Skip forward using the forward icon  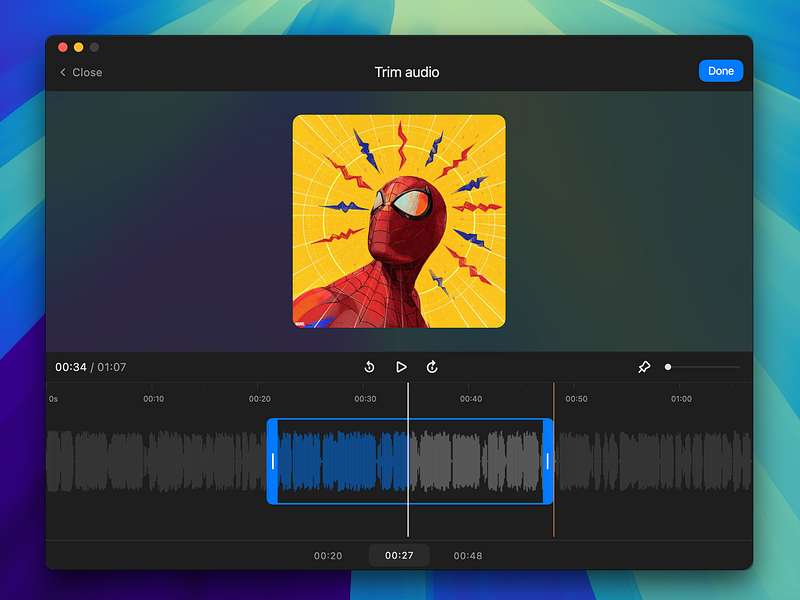pos(432,367)
